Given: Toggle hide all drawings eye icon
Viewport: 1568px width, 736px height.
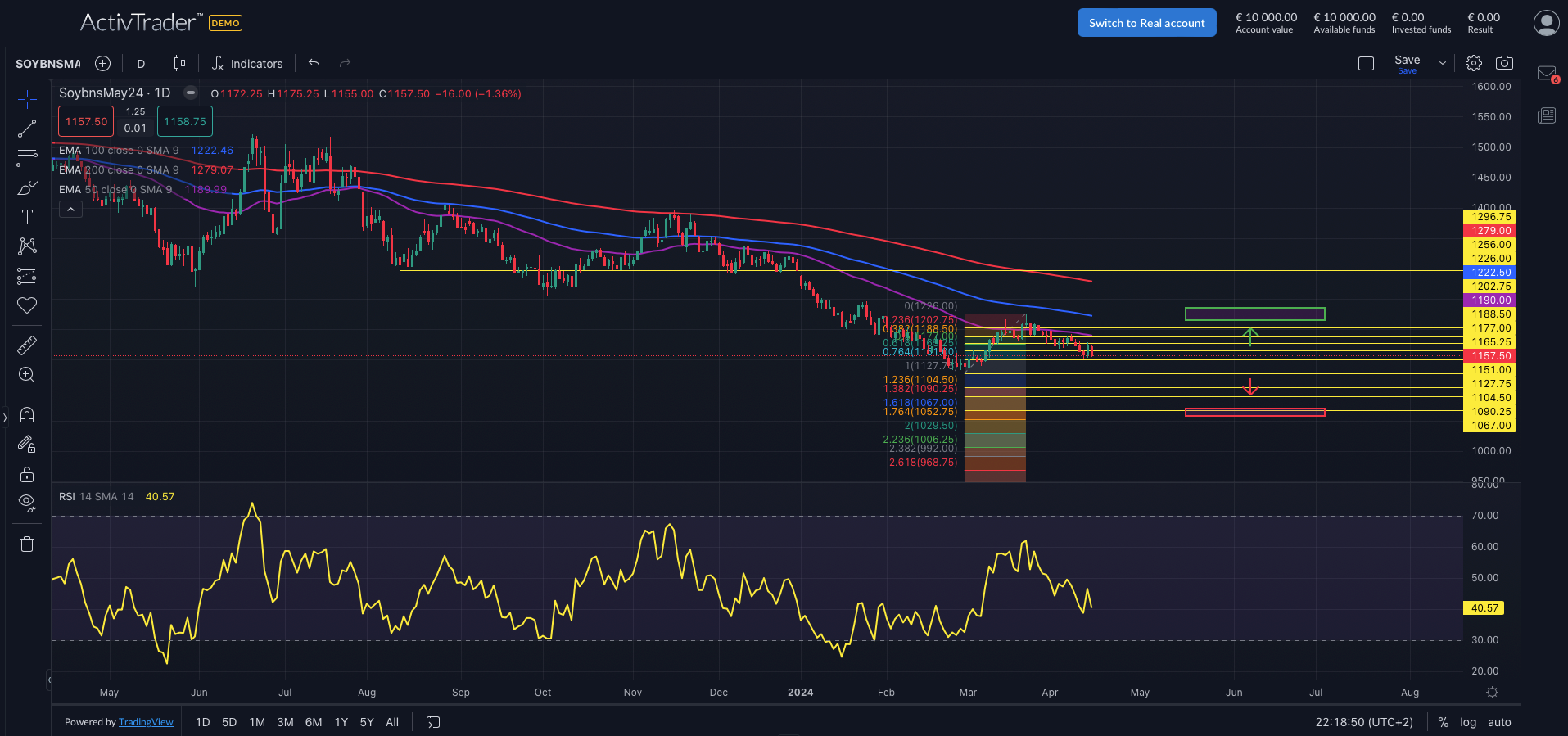Looking at the screenshot, I should (27, 503).
